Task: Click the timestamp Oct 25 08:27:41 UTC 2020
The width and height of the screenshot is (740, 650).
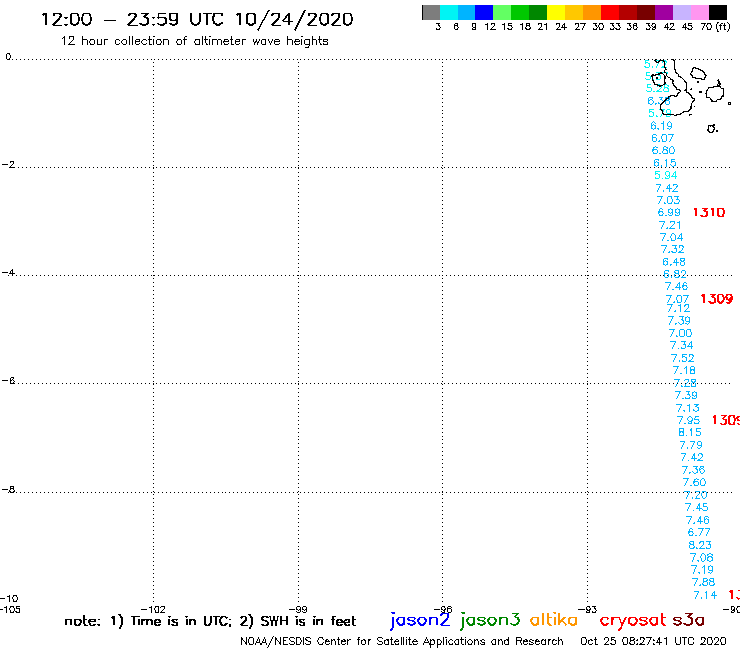Action: 653,641
